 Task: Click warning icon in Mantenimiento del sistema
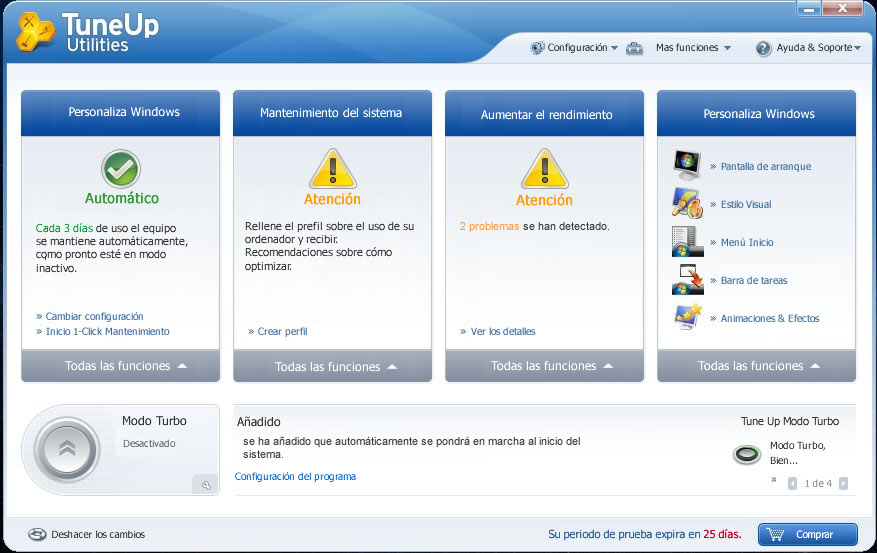coord(333,168)
